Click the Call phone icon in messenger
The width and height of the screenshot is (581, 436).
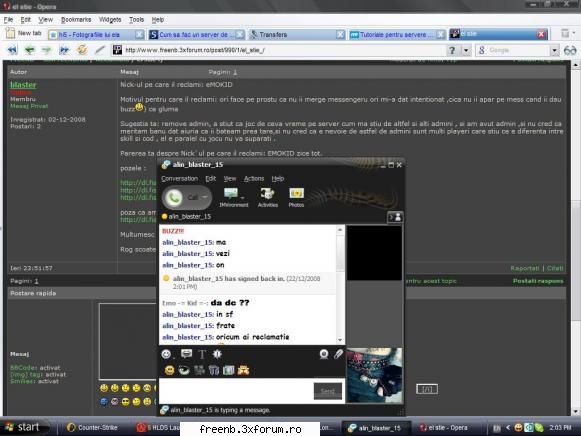(x=174, y=197)
